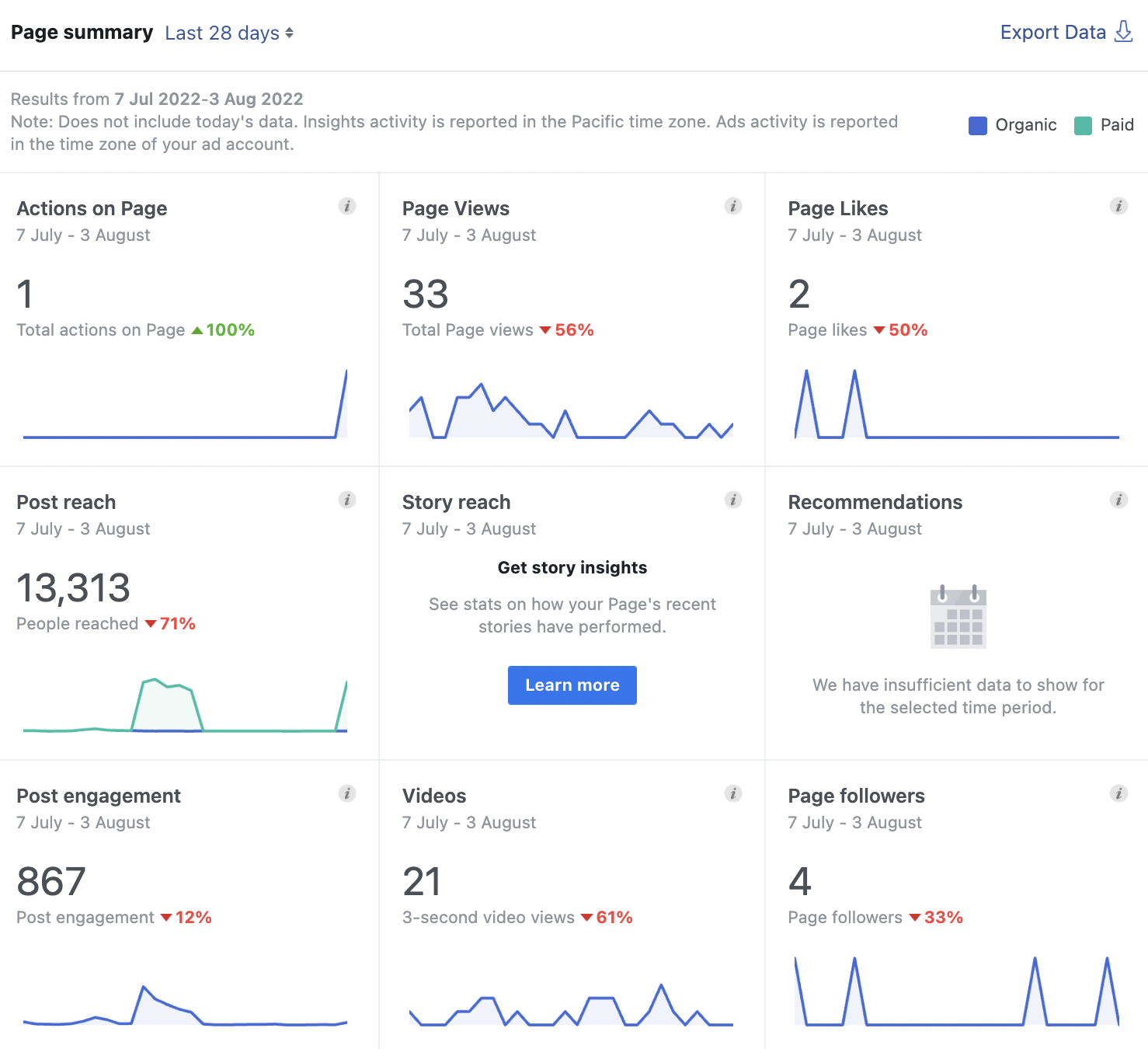Click the 61% decrease on video views
The image size is (1148, 1049).
pos(607,917)
